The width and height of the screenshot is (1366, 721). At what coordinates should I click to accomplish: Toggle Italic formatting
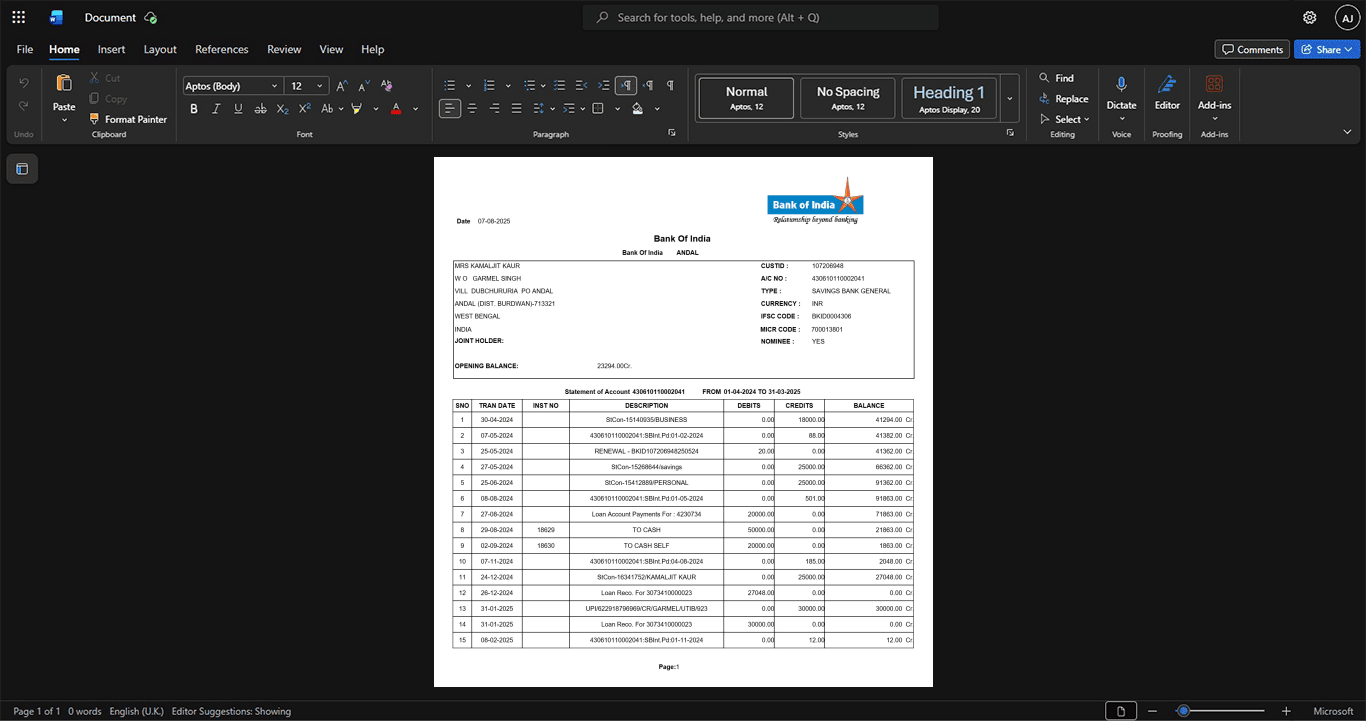tap(216, 108)
